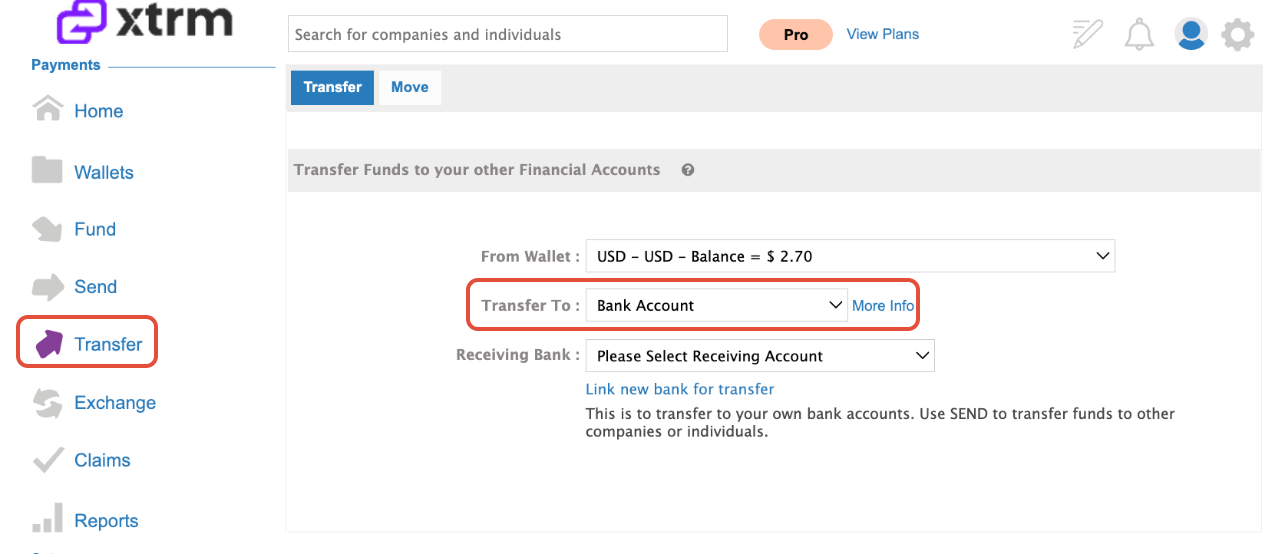Image resolution: width=1285 pixels, height=554 pixels.
Task: Click the user profile avatar icon
Action: (x=1191, y=34)
